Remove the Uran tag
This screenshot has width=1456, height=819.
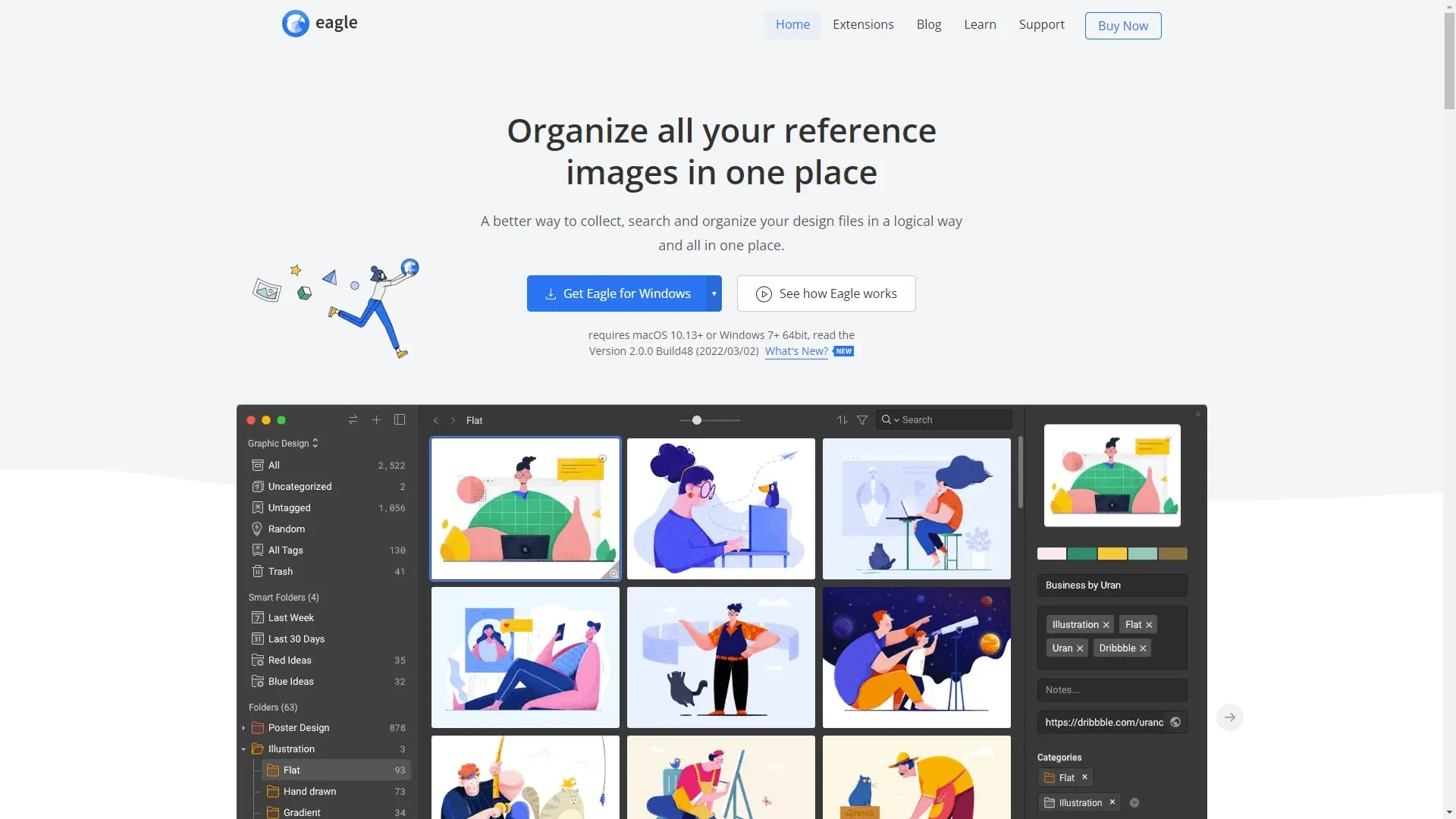tap(1080, 649)
